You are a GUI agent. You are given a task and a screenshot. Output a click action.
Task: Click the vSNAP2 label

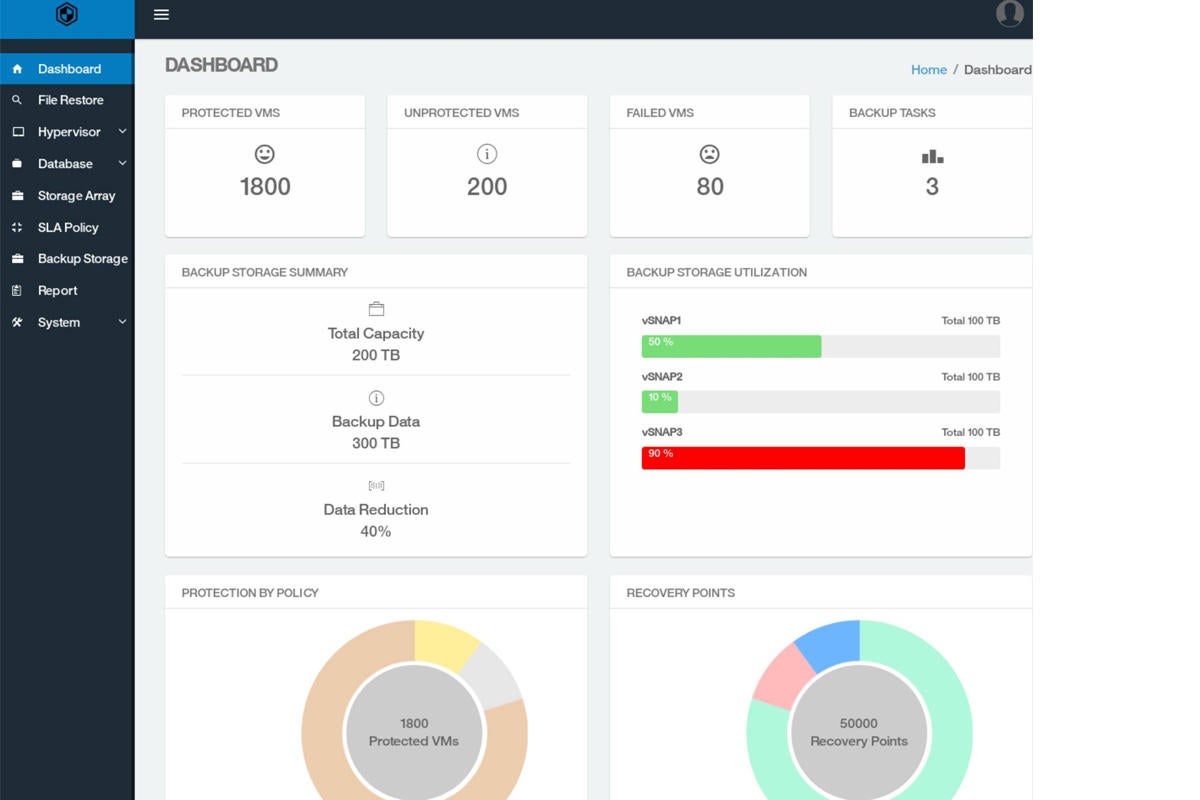662,377
